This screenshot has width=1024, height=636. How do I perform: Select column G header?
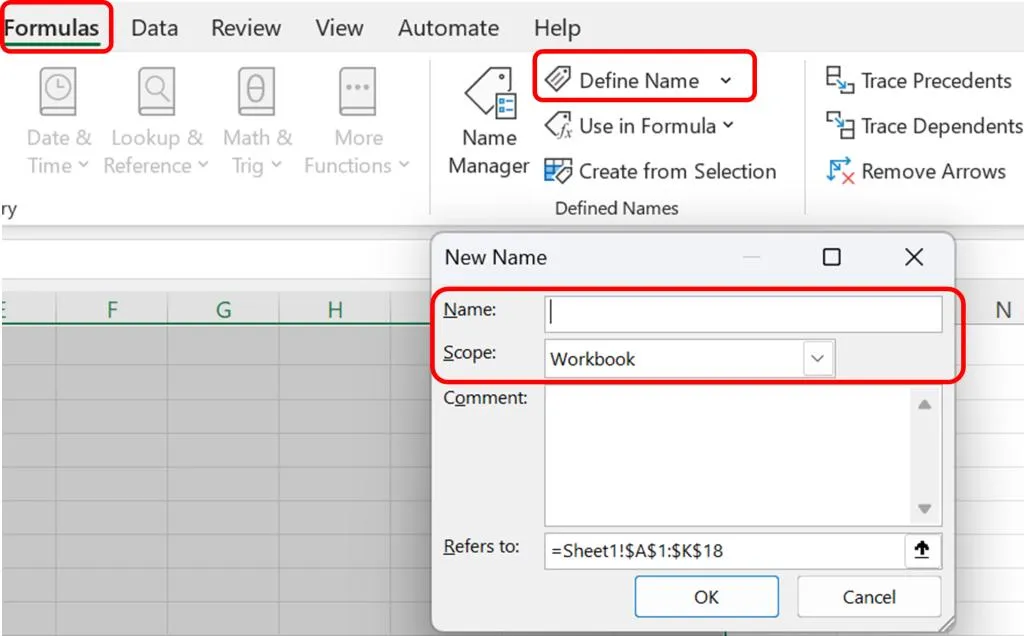tap(223, 310)
